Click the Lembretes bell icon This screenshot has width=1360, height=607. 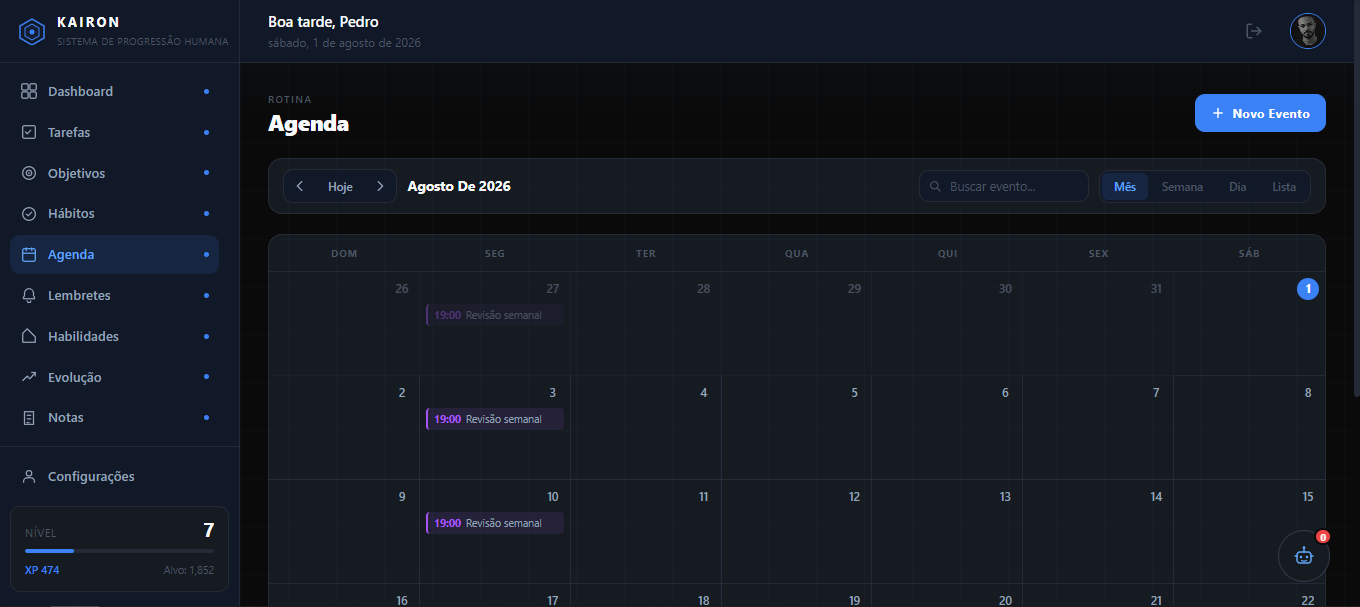coord(29,296)
